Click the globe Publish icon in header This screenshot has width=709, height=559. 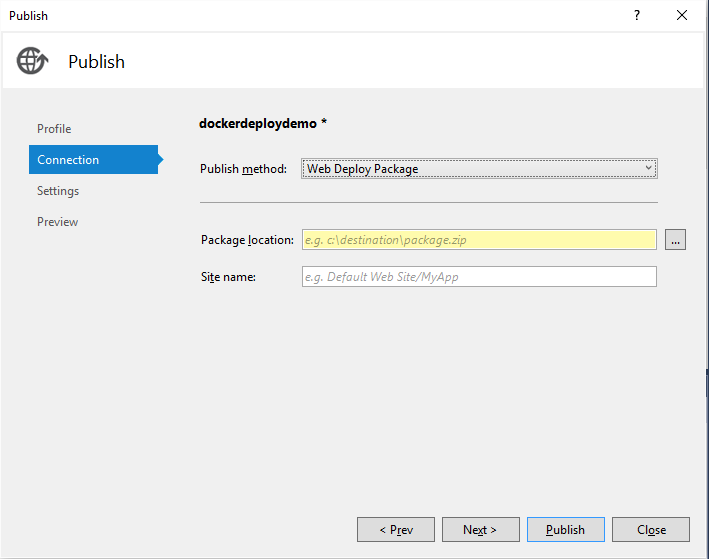tap(32, 61)
